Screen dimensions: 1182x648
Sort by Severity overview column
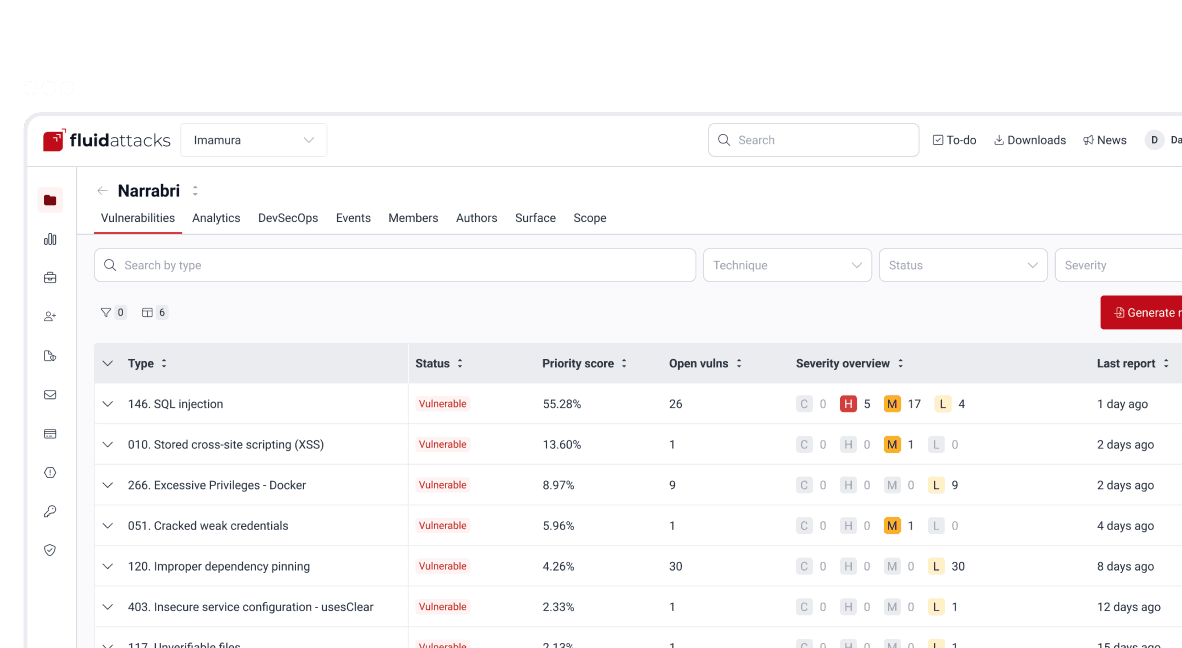(x=850, y=363)
